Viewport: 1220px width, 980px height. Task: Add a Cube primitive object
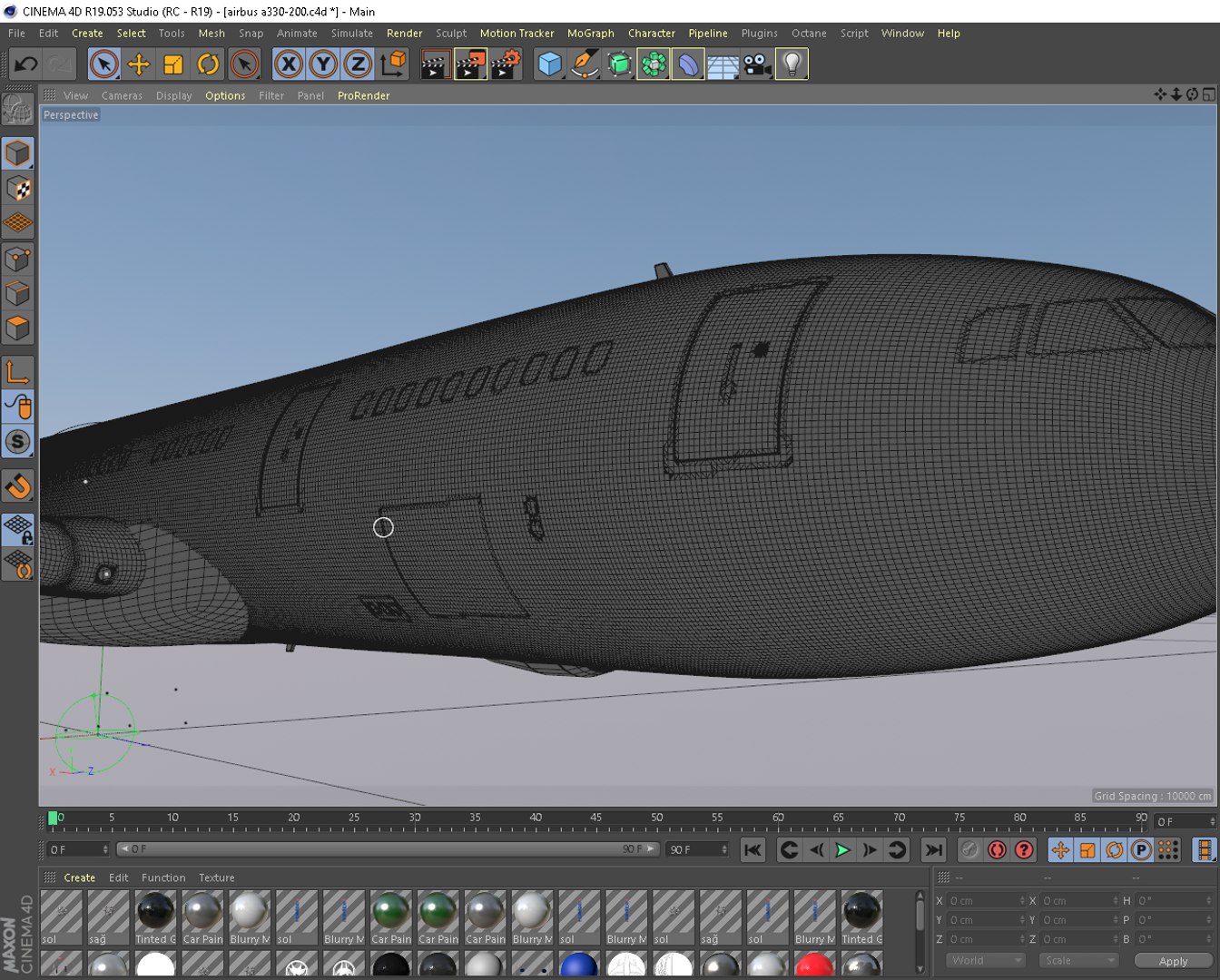tap(550, 64)
